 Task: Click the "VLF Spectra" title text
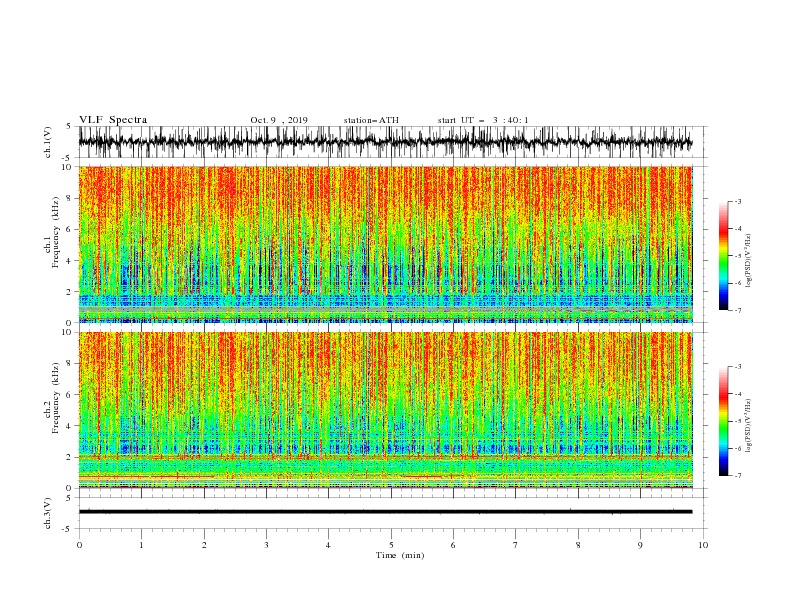pos(113,120)
